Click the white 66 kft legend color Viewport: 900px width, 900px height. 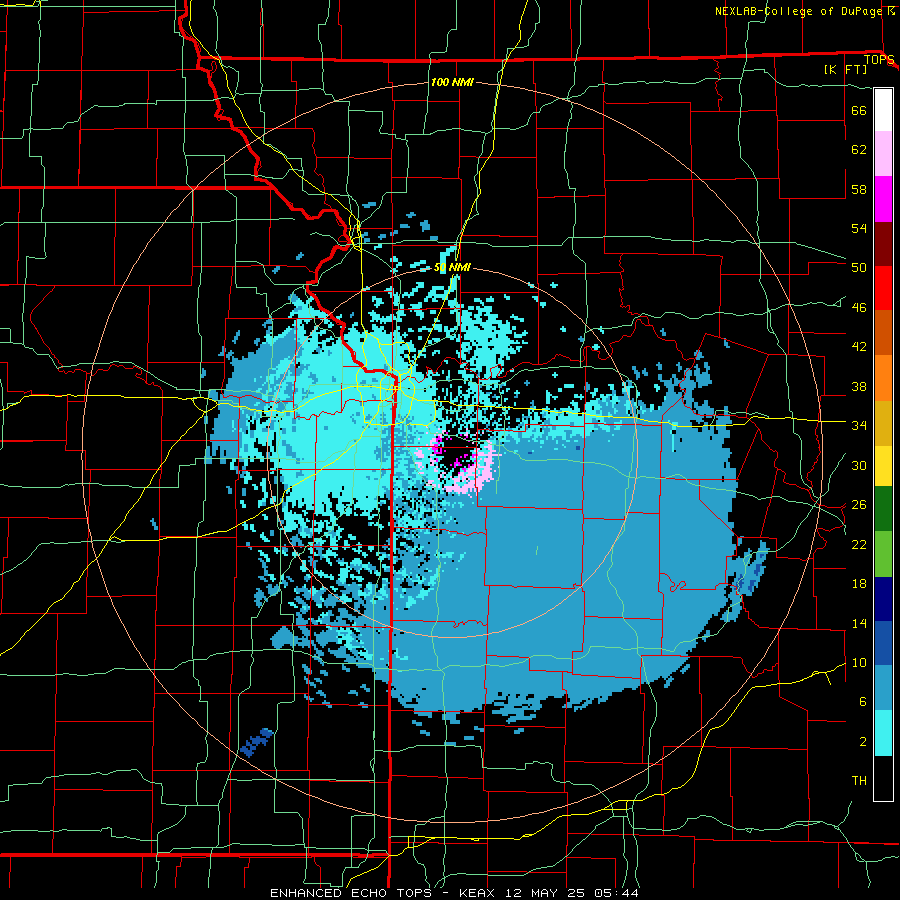pyautogui.click(x=883, y=110)
